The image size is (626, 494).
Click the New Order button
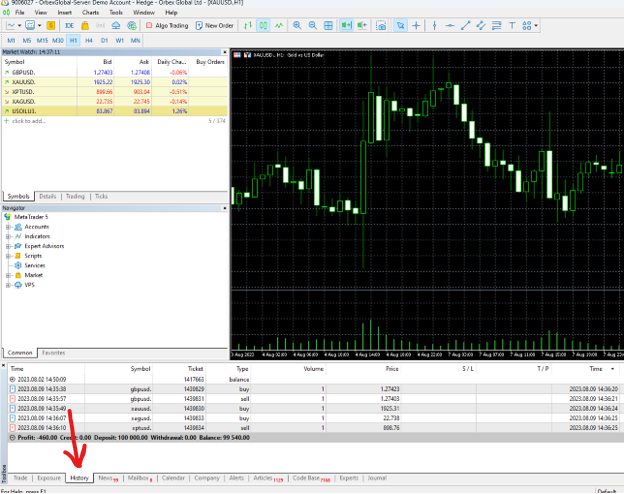point(214,26)
